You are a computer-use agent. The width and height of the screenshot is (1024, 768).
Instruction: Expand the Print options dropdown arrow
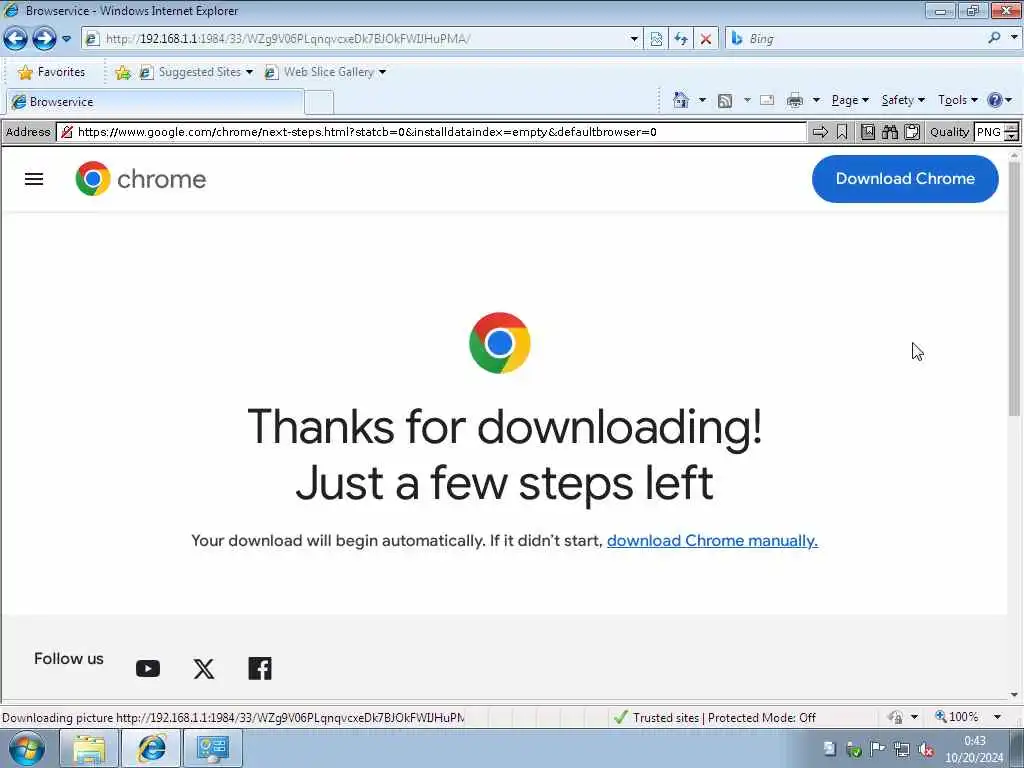[816, 100]
